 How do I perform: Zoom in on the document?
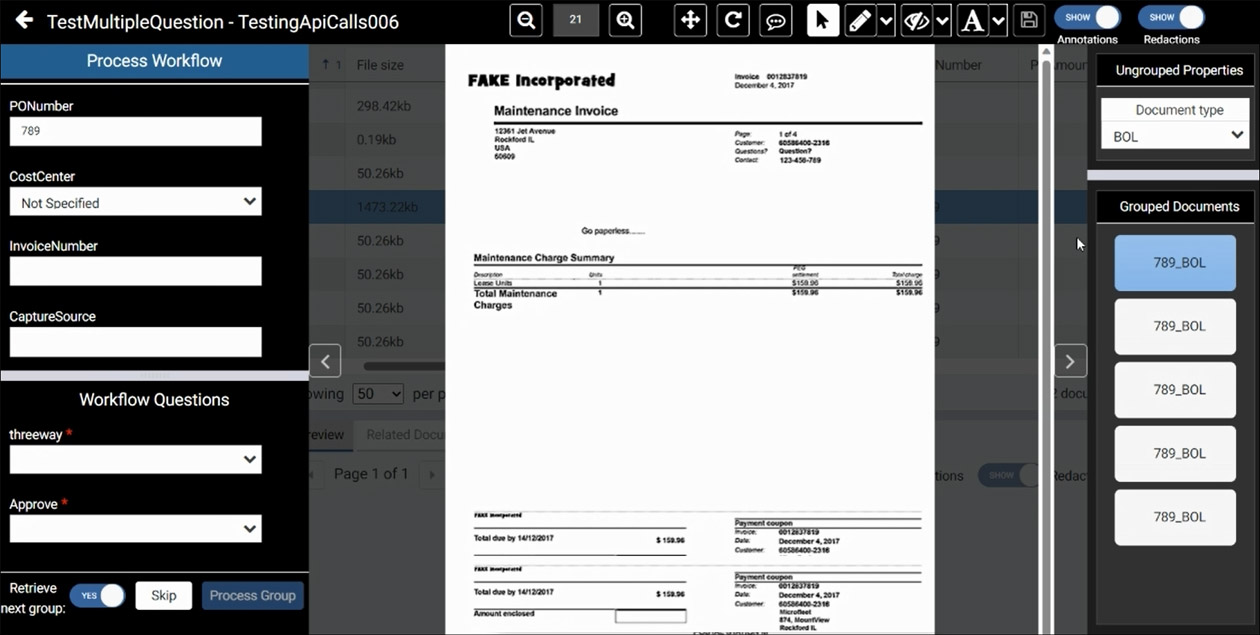click(625, 20)
